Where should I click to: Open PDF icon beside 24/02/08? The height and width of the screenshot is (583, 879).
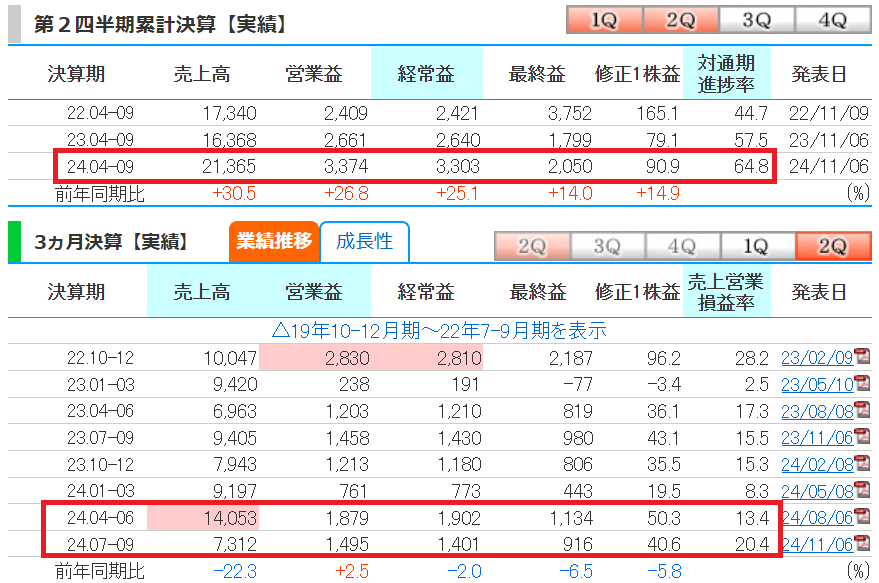click(862, 463)
